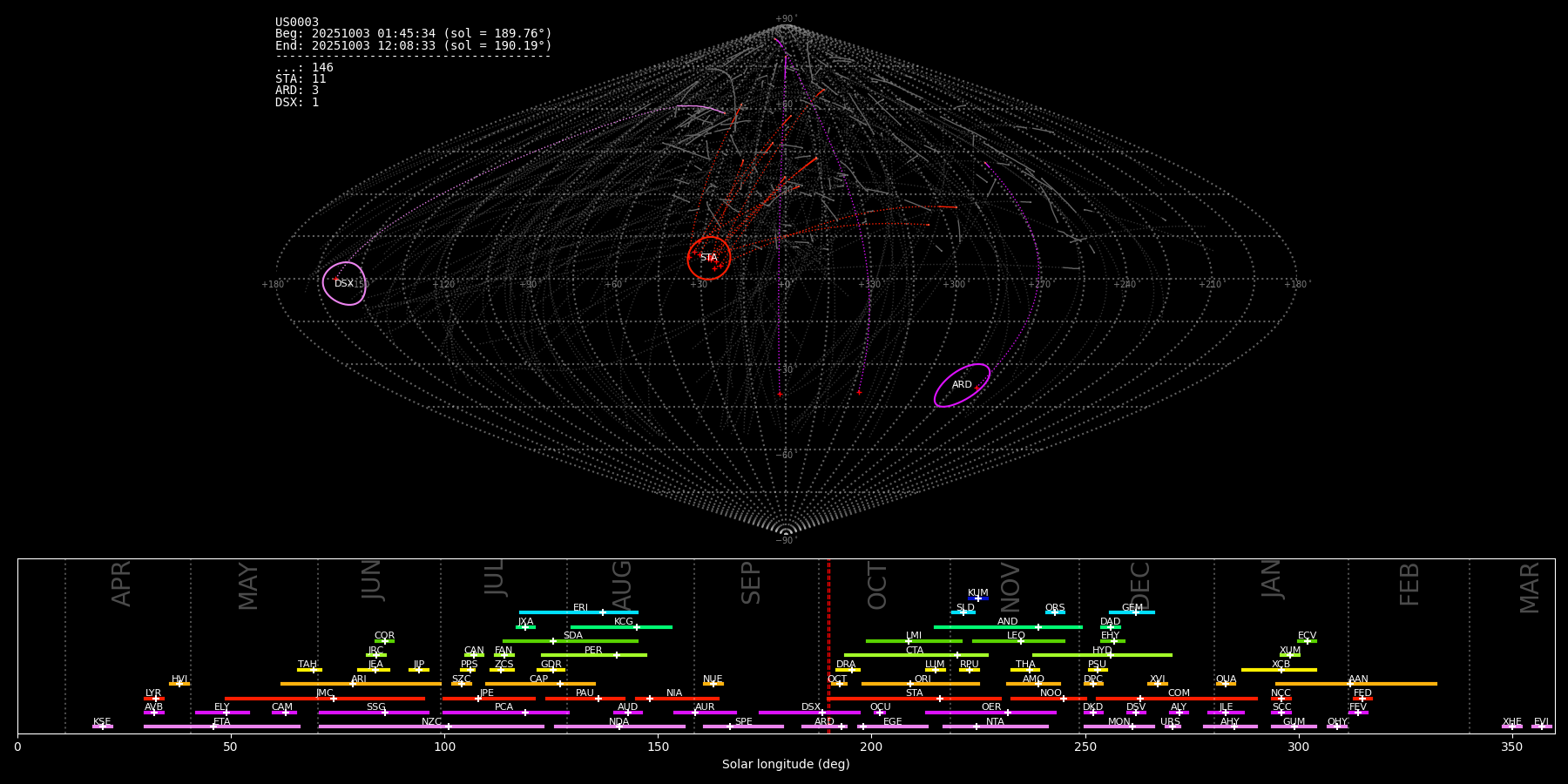Select the red dashed current-date line in timeline

pos(828,645)
